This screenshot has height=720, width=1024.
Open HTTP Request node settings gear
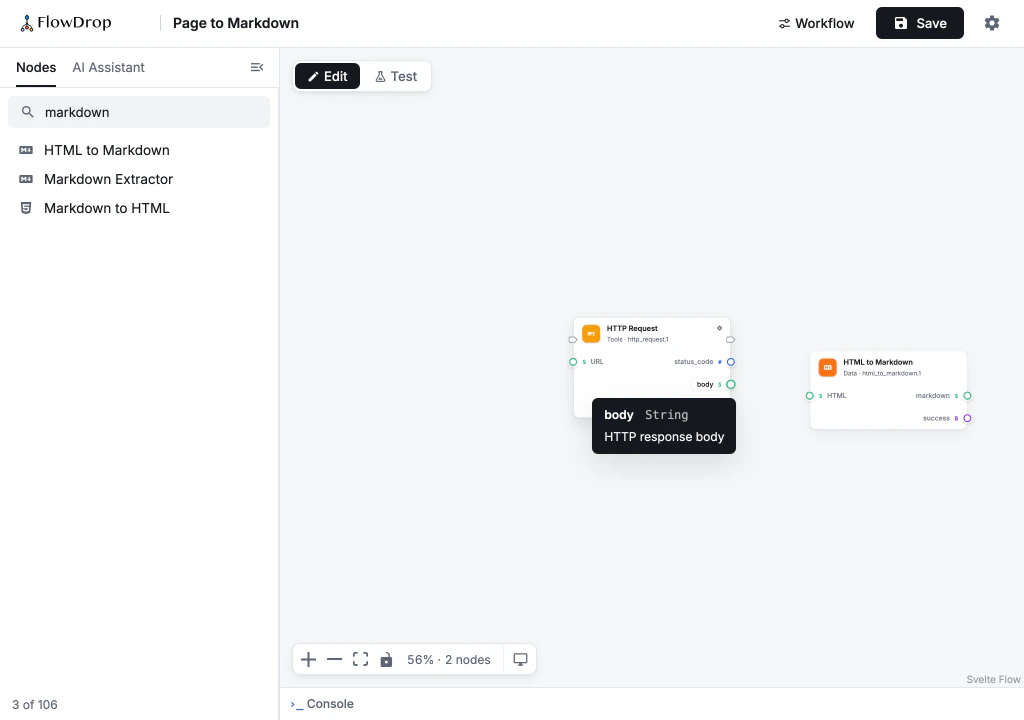coord(719,328)
